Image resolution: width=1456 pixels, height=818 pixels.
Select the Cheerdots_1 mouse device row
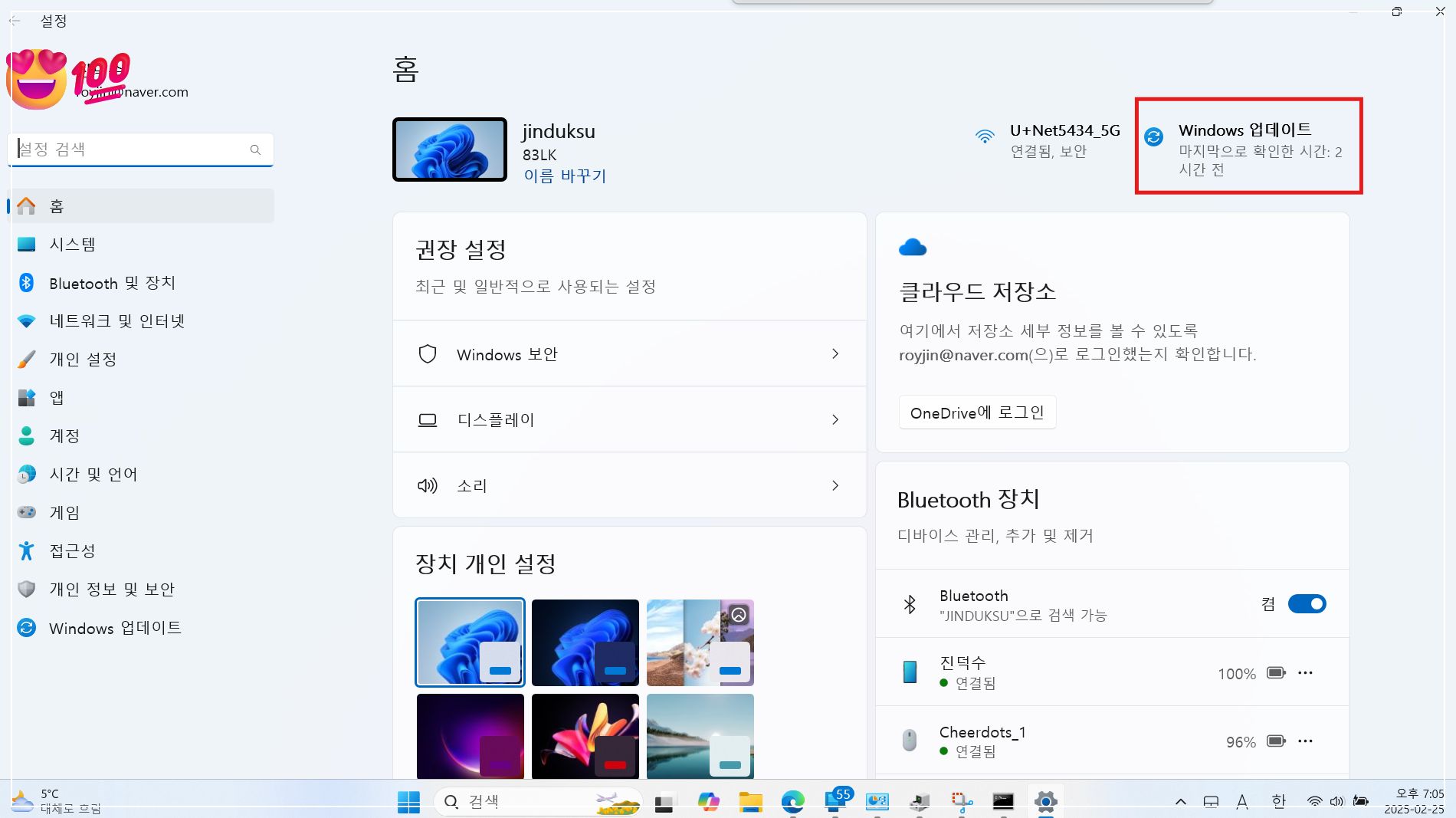click(x=1112, y=741)
